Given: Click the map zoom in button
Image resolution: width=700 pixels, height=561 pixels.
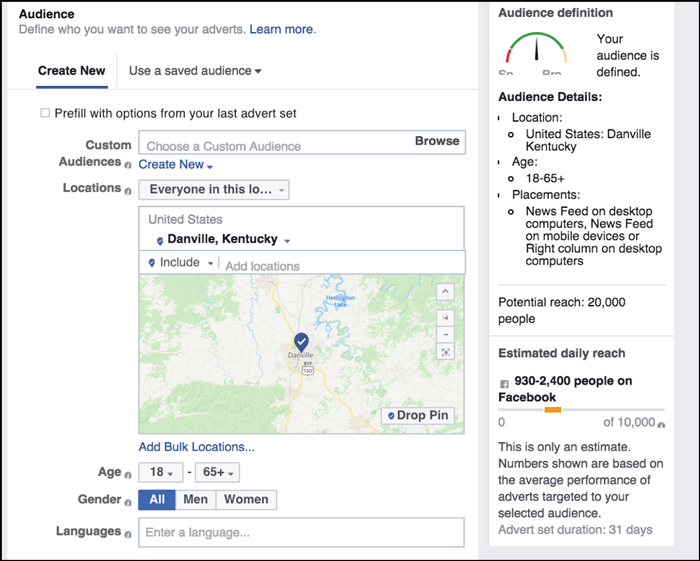Looking at the screenshot, I should tap(445, 318).
